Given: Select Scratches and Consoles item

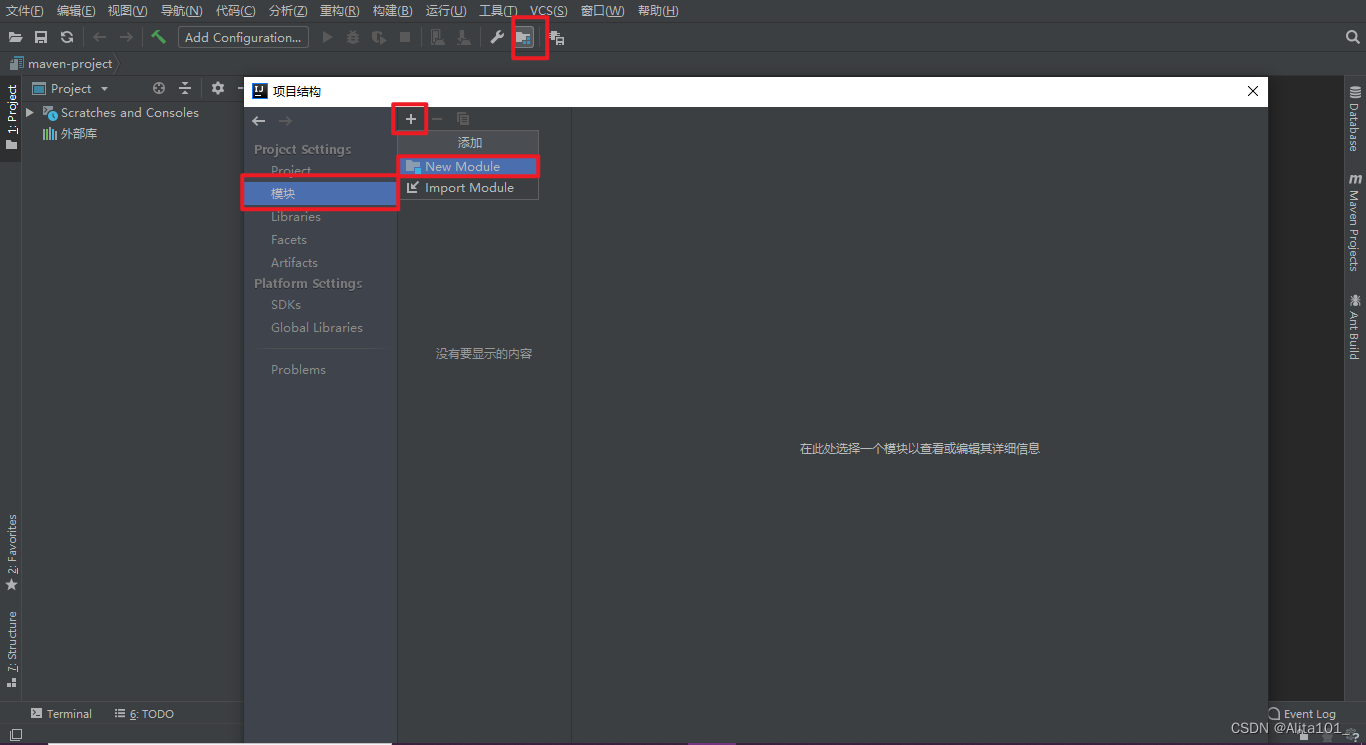Looking at the screenshot, I should tap(120, 112).
